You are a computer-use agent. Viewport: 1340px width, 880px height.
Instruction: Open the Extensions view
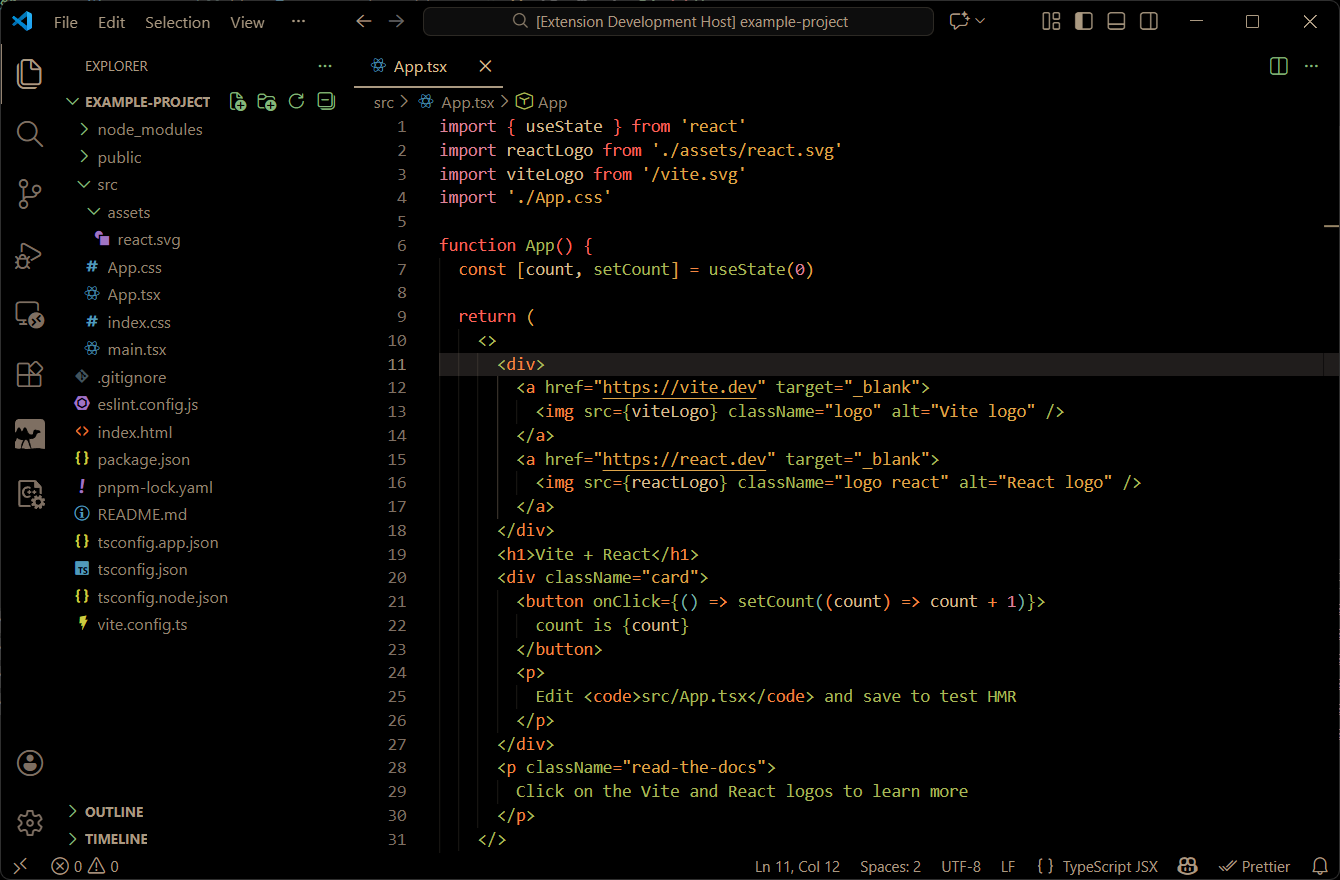(x=30, y=374)
